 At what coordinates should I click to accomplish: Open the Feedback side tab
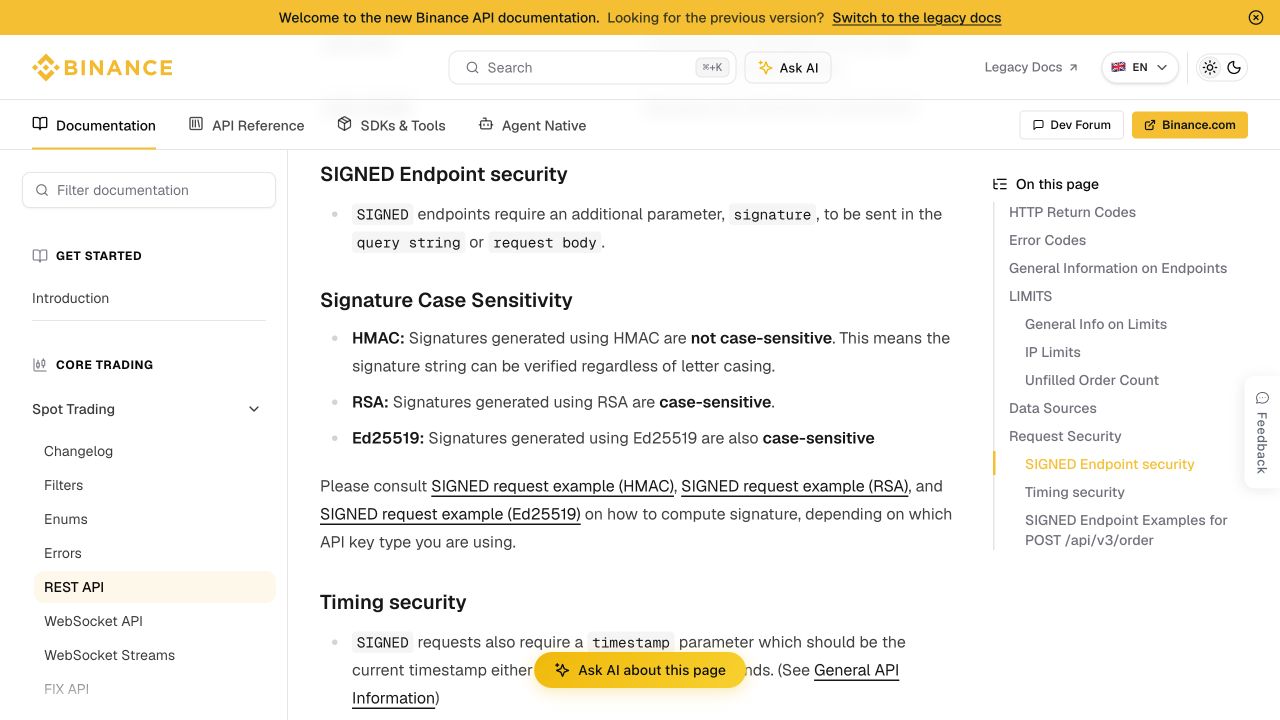1262,432
